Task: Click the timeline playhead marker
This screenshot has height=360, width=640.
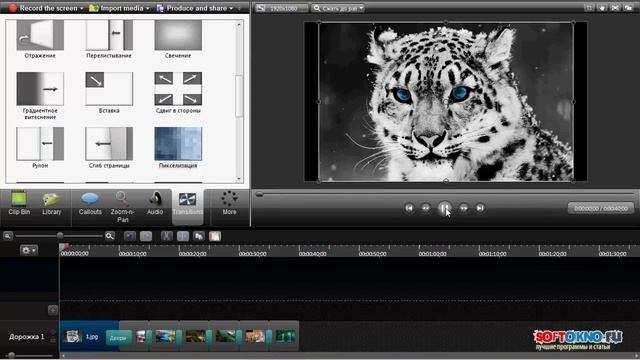Action: click(63, 246)
